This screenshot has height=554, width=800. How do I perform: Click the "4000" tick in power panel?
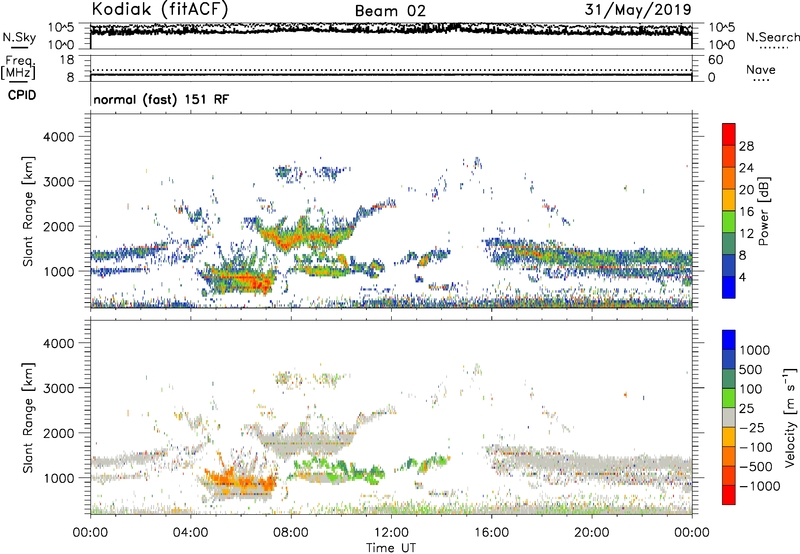[58, 137]
